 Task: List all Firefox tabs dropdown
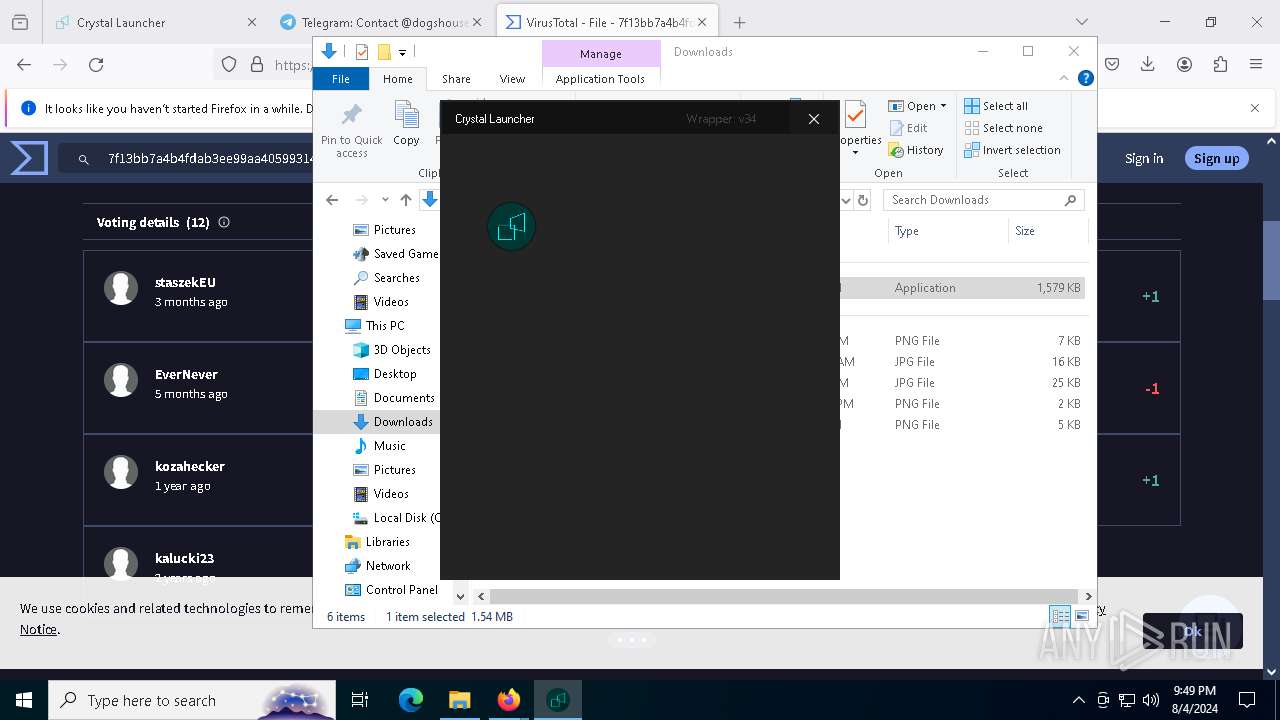pyautogui.click(x=1081, y=22)
